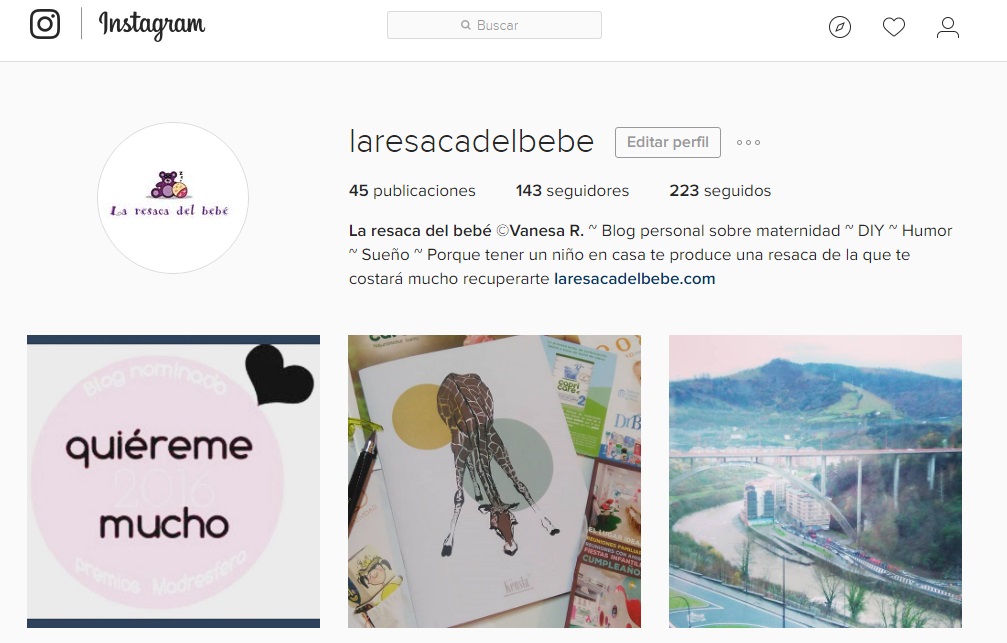Click the Editar perfil button
1007x643 pixels.
667,142
